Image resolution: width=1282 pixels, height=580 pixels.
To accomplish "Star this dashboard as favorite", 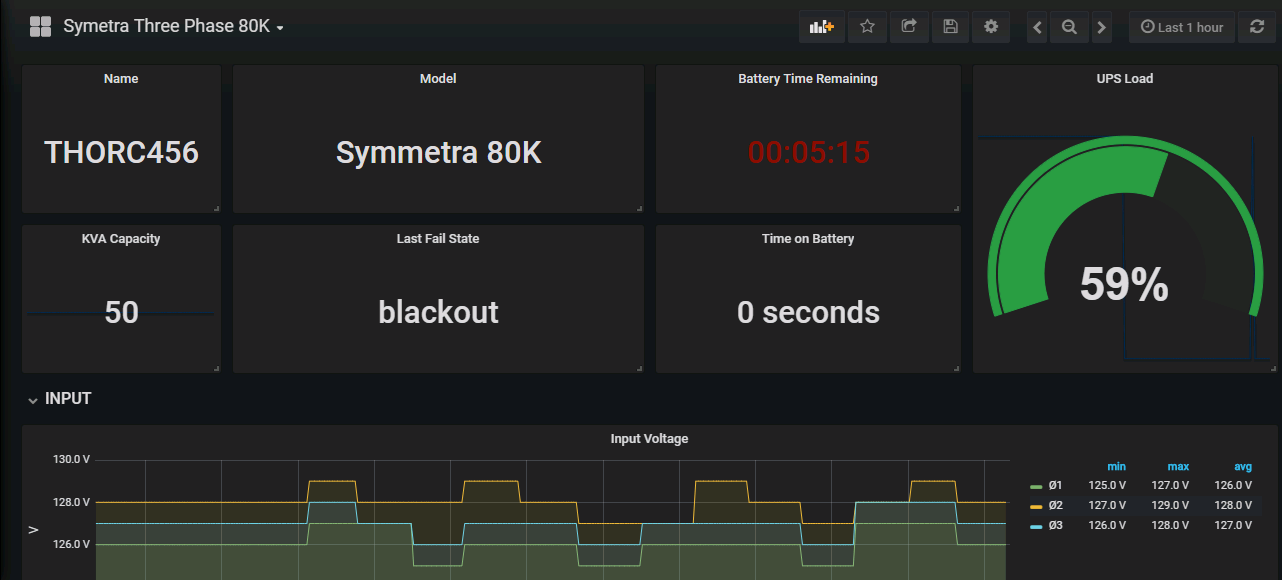I will pyautogui.click(x=867, y=27).
